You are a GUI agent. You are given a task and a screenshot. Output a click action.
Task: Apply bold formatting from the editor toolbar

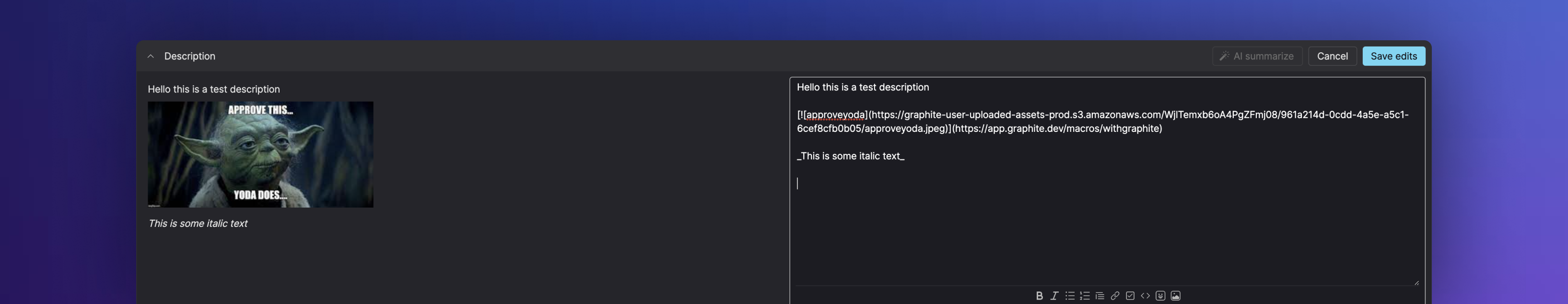coord(1039,295)
